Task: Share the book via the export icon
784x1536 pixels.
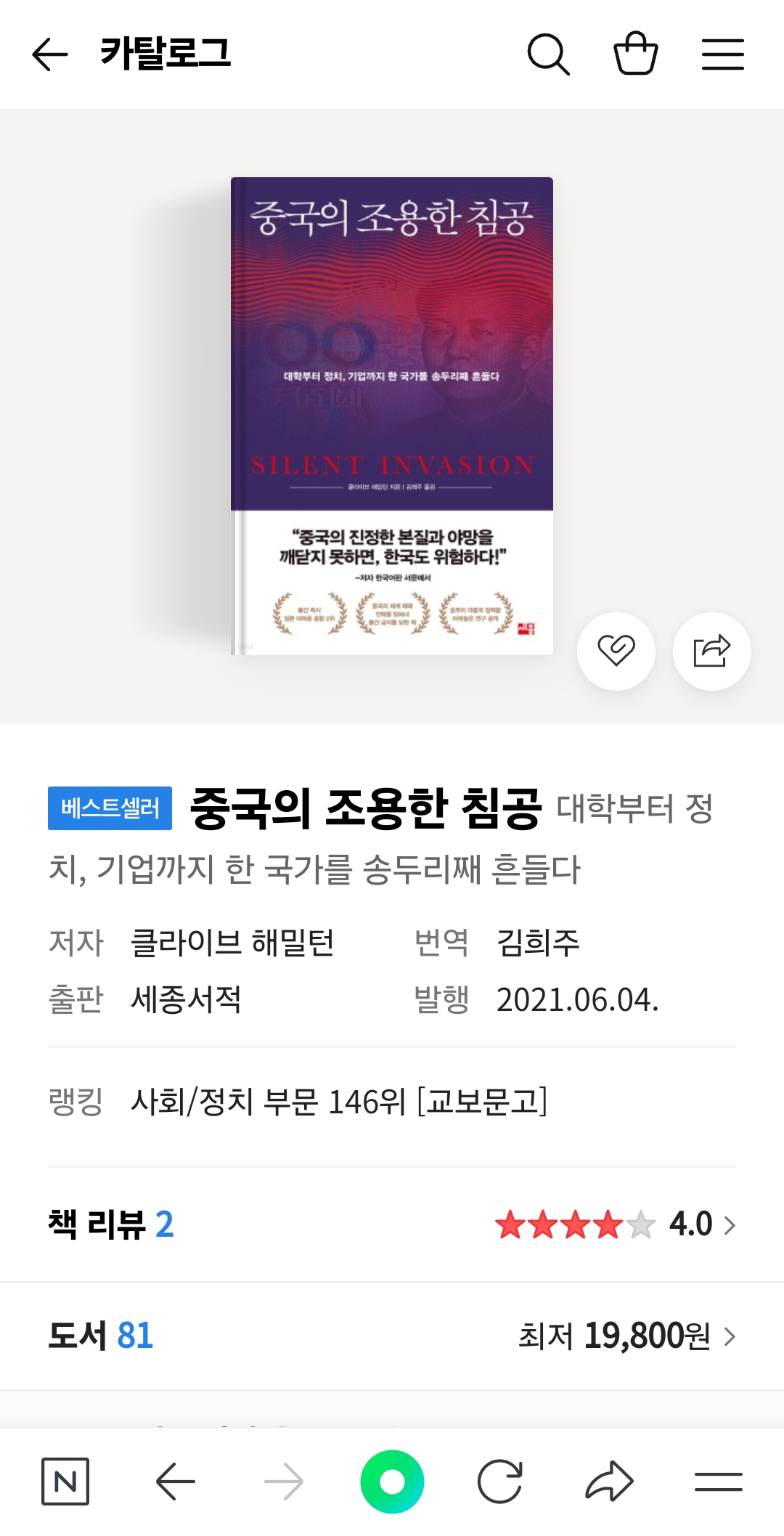Action: 712,651
